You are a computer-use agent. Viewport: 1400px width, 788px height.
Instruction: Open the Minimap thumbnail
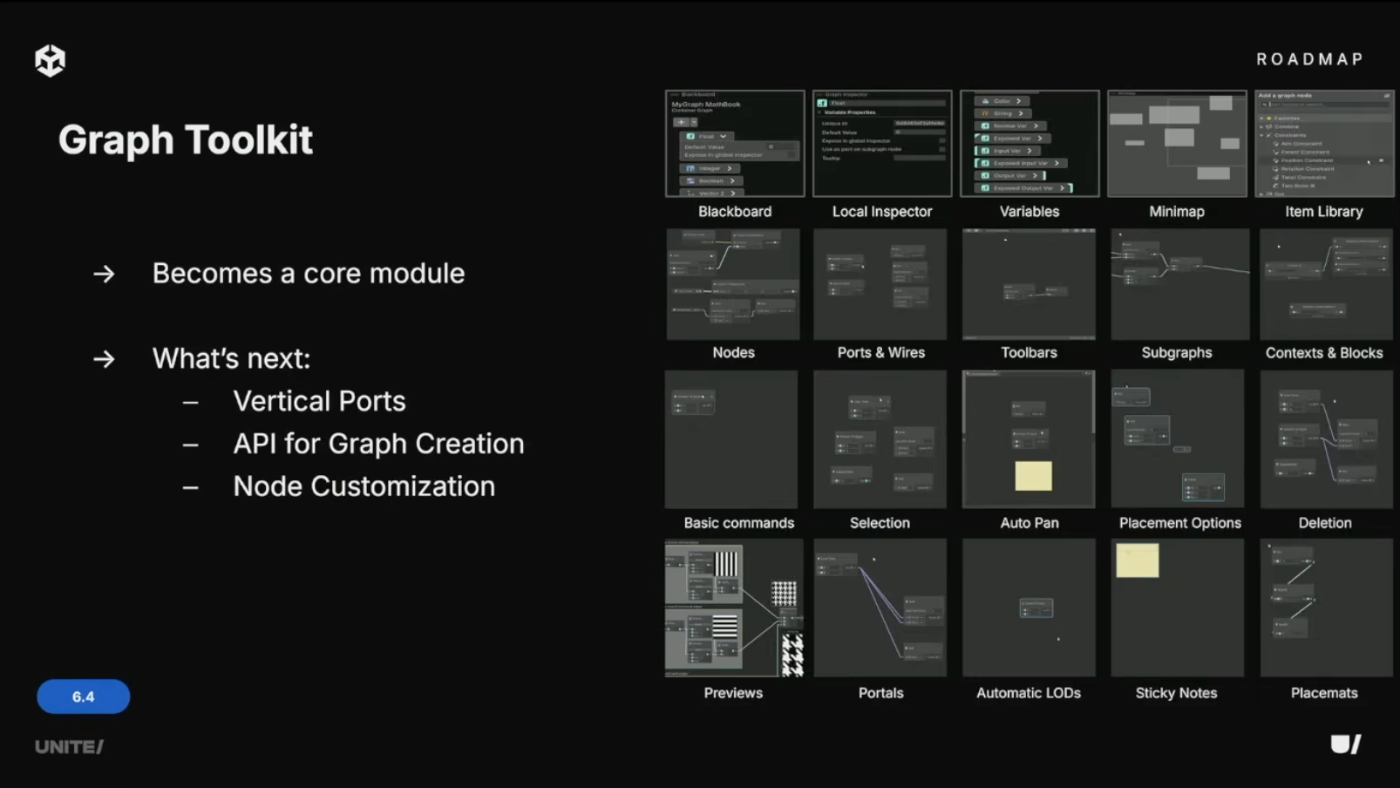[1177, 143]
